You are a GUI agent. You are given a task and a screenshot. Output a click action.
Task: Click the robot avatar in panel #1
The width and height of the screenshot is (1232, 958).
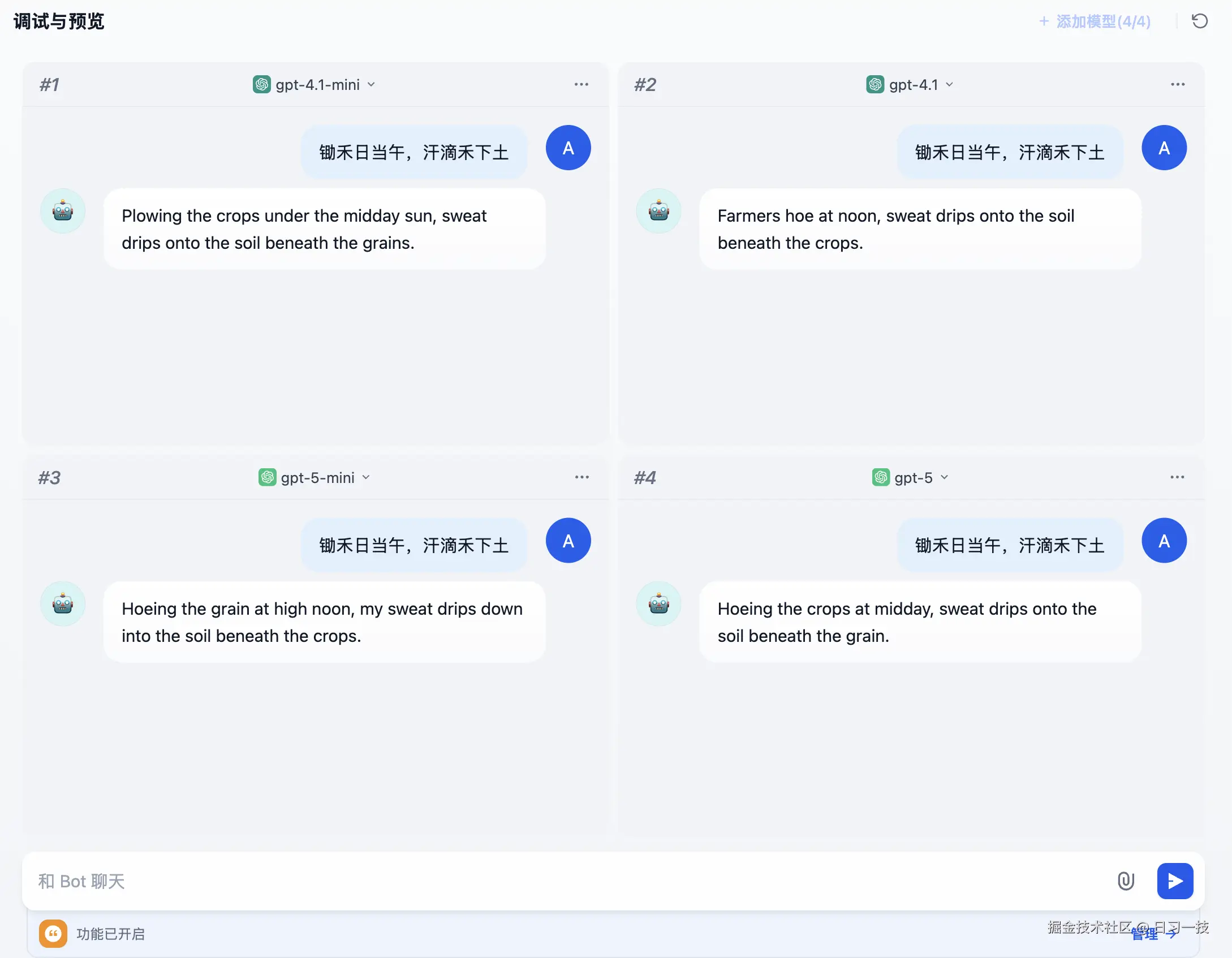[x=62, y=210]
